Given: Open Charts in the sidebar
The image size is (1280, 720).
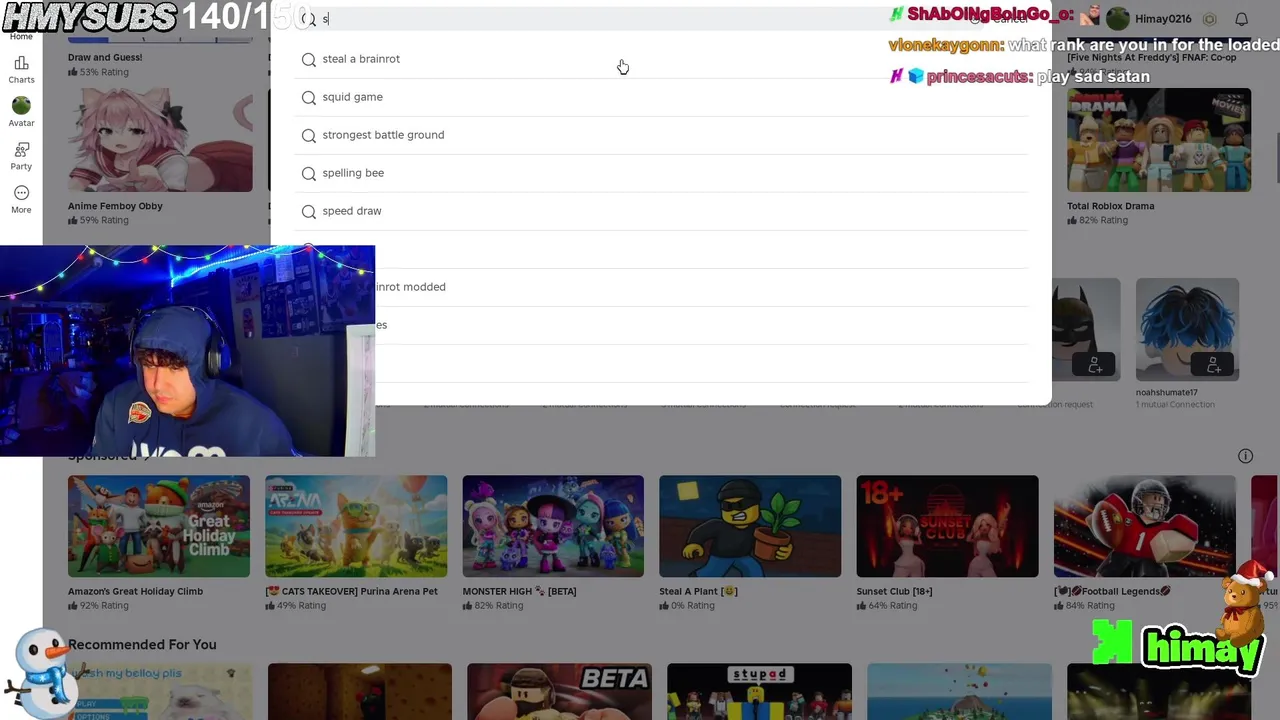Looking at the screenshot, I should [x=21, y=69].
